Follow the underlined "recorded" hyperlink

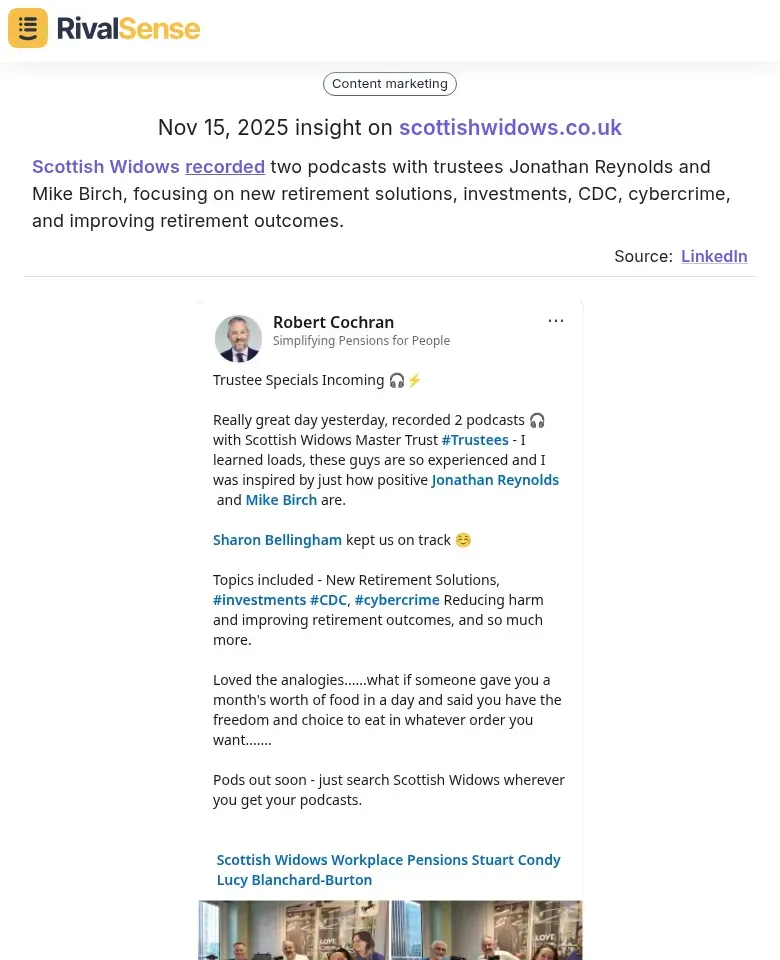224,167
